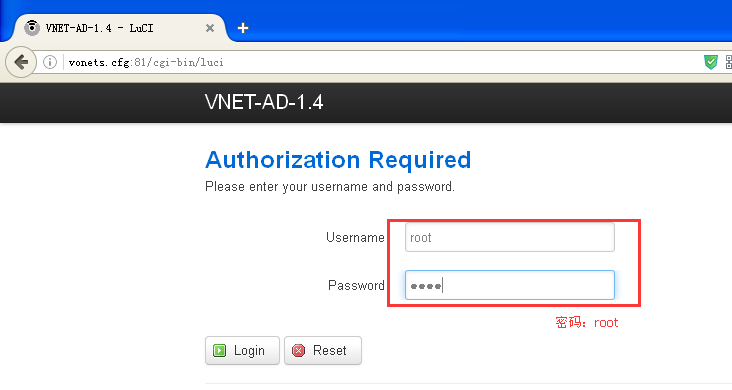Click the browser back arrow button
Viewport: 732px width, 390px height.
21,62
